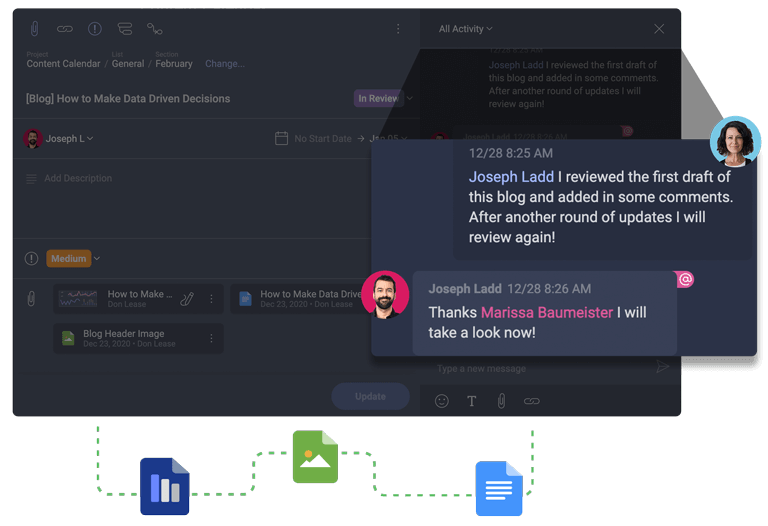Image resolution: width=768 pixels, height=526 pixels.
Task: Click the blue chart file icon below
Action: pyautogui.click(x=165, y=486)
